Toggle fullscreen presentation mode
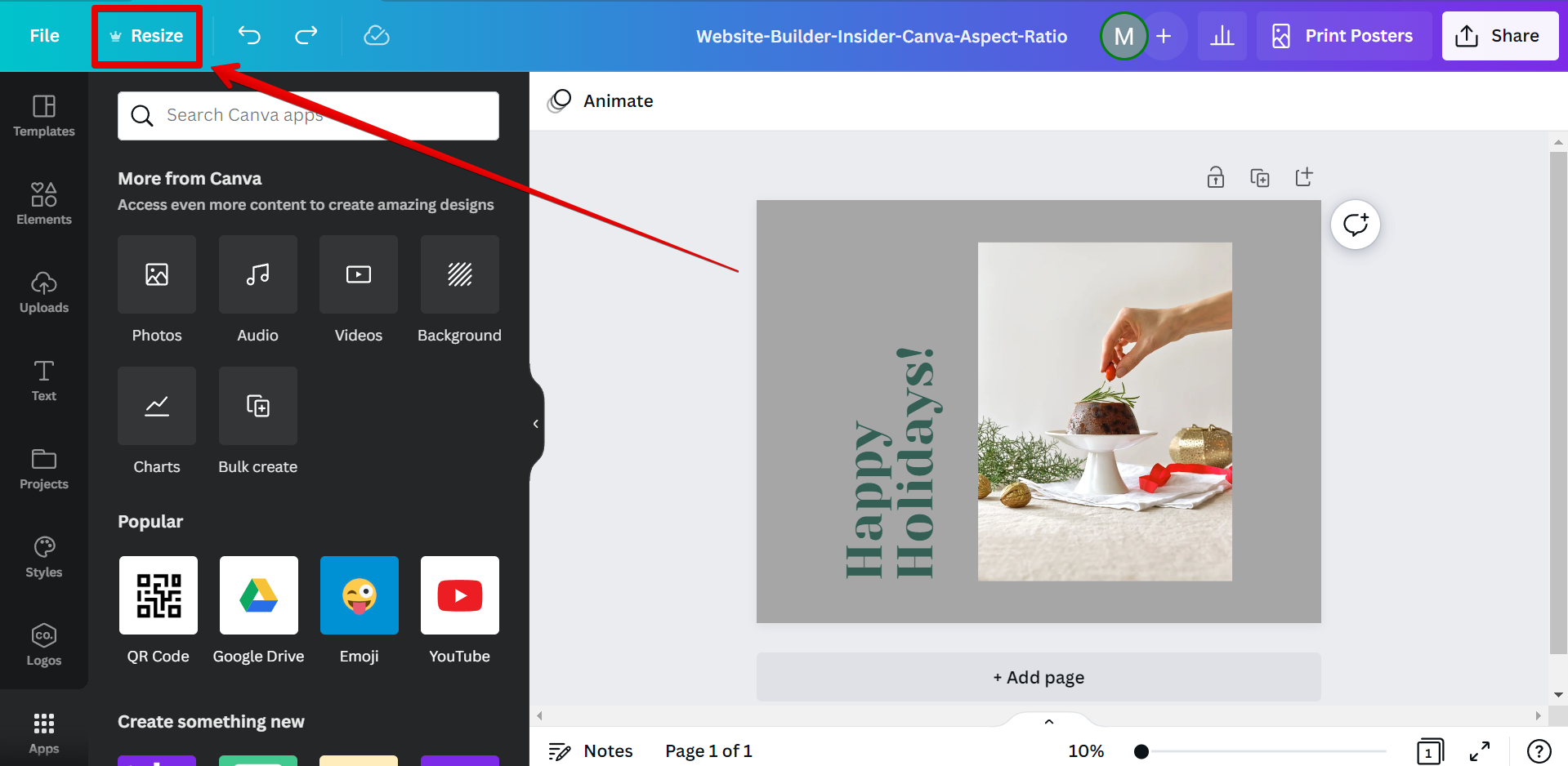The width and height of the screenshot is (1568, 766). pyautogui.click(x=1480, y=750)
